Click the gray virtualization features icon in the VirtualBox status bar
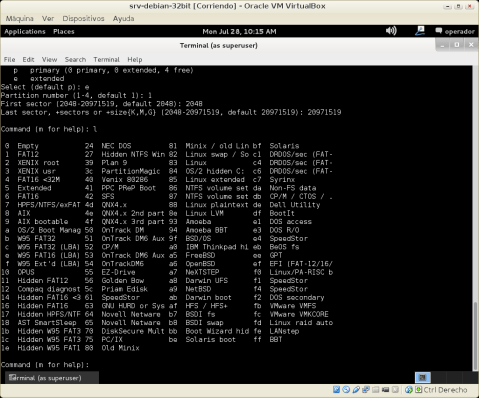Image resolution: width=479 pixels, height=398 pixels. click(395, 389)
